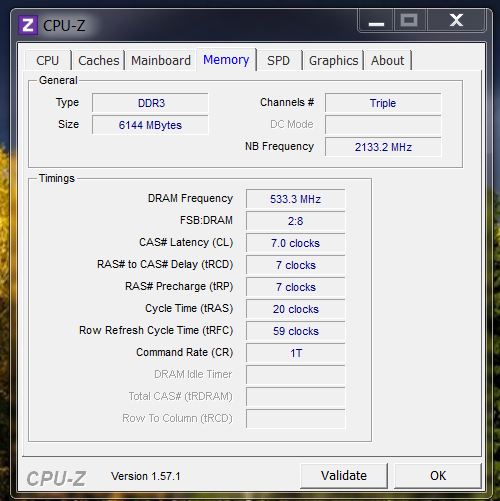This screenshot has width=500, height=501.
Task: Open the Graphics tab
Action: 333,61
